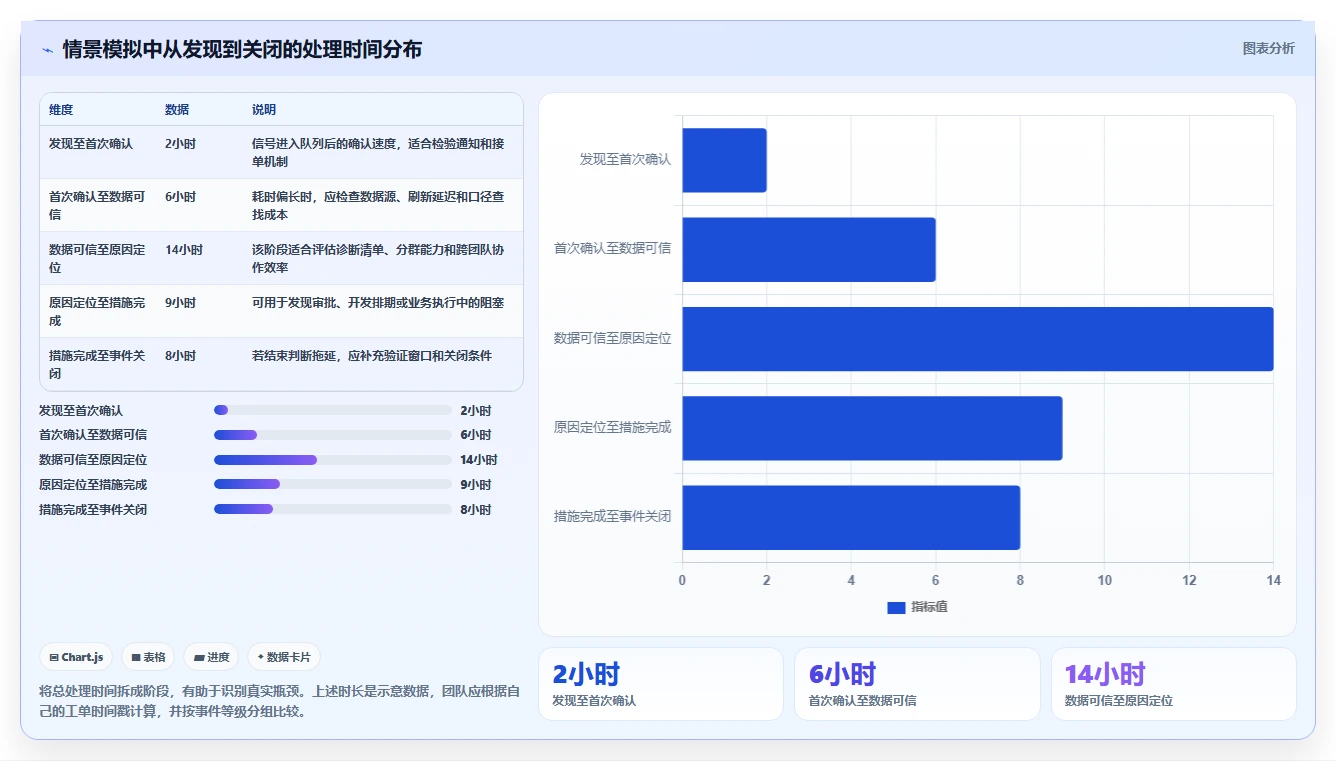Click the chart bar for 原因定位至措施完成

872,428
